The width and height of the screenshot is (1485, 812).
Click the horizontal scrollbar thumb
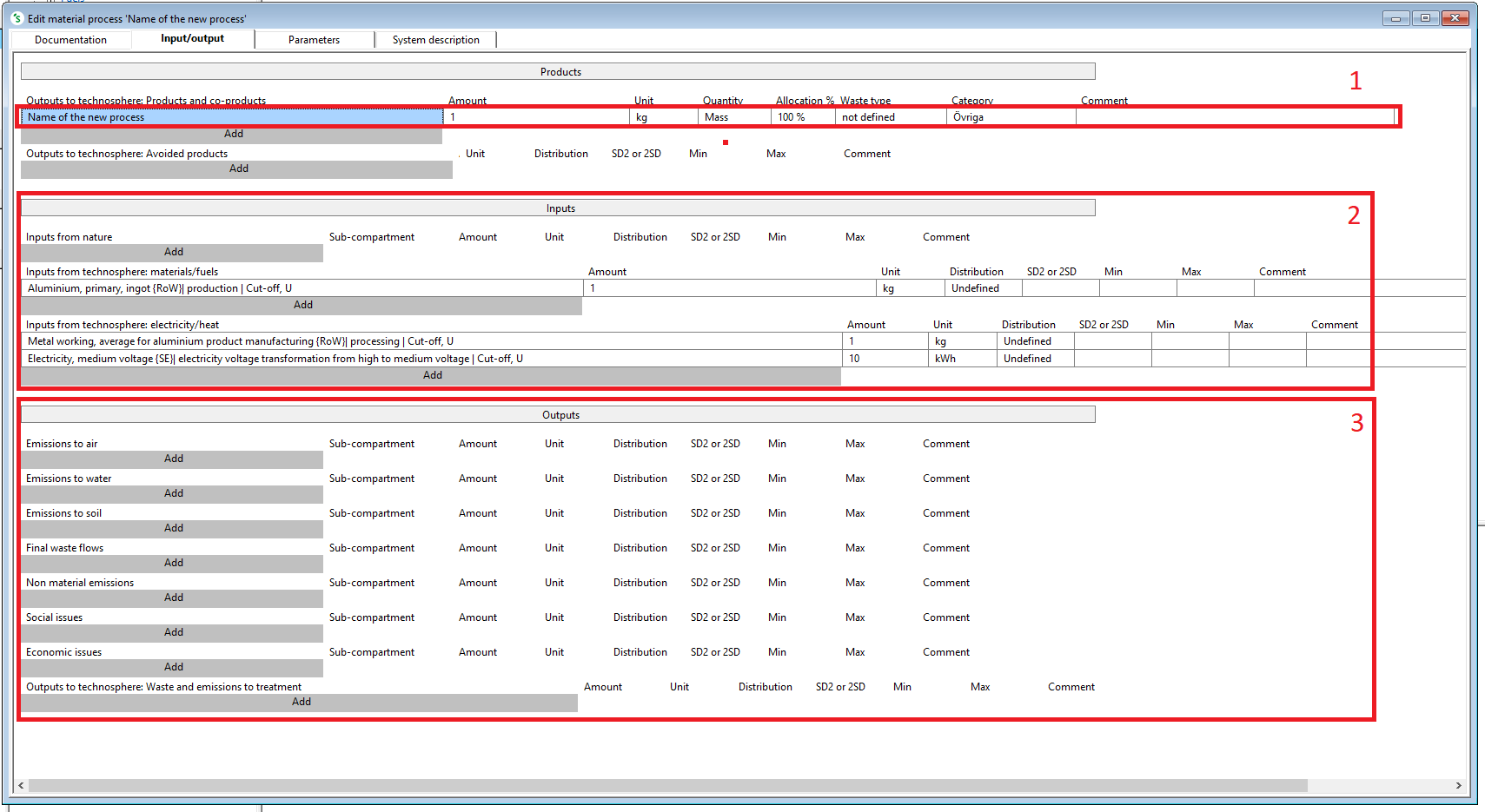[x=668, y=785]
